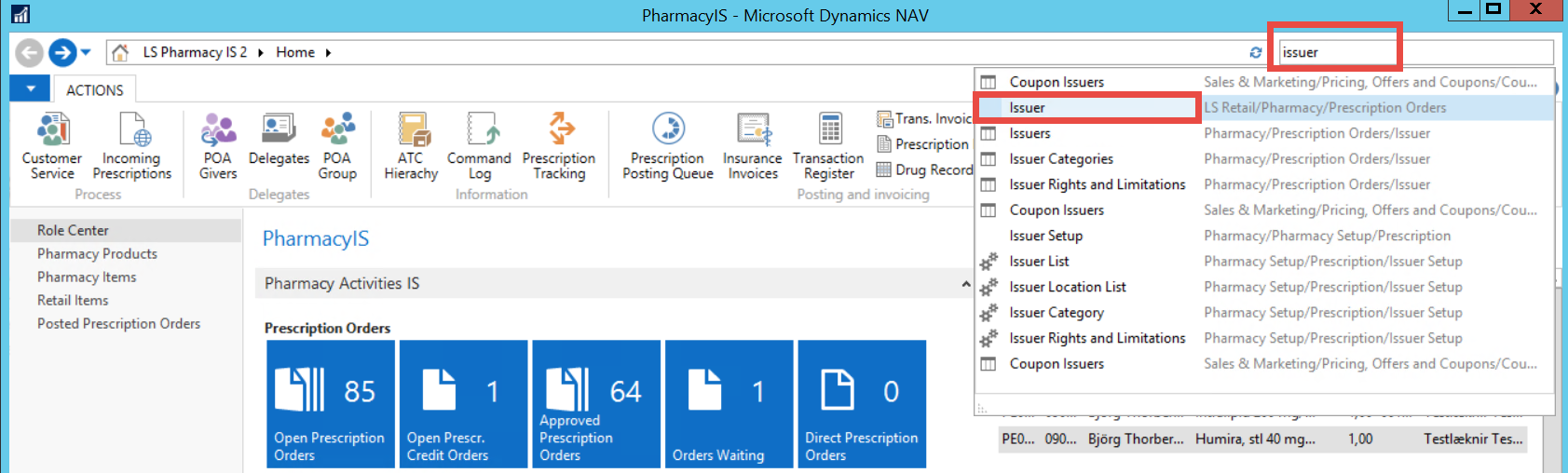1568x473 pixels.
Task: Open Command Log
Action: click(479, 146)
